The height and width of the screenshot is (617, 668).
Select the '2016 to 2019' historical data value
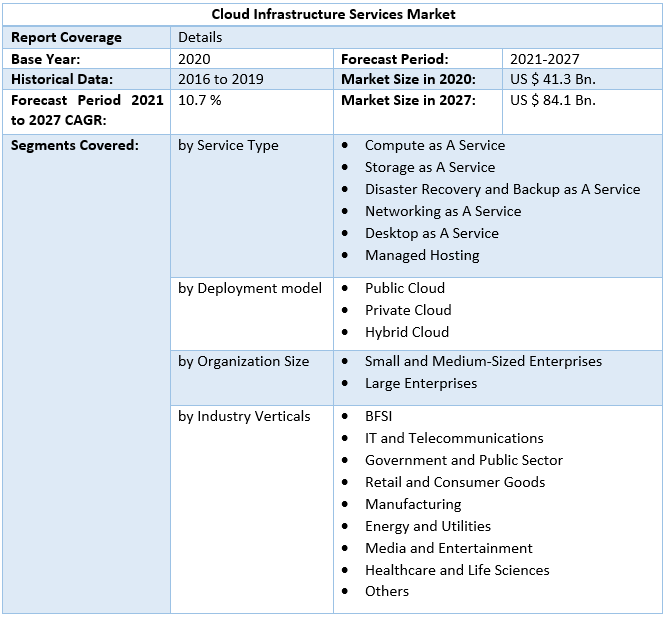click(x=221, y=79)
